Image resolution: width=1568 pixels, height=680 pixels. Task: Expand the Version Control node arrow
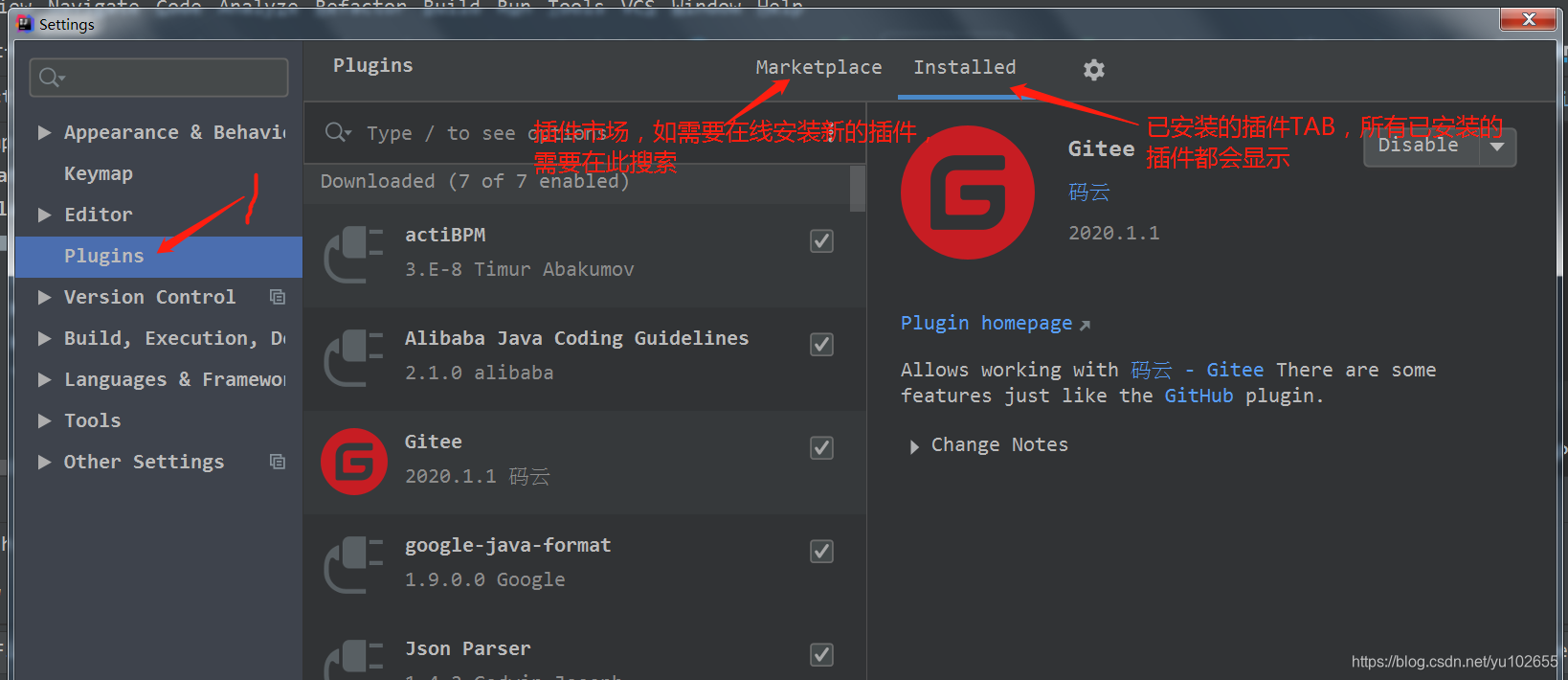coord(44,297)
